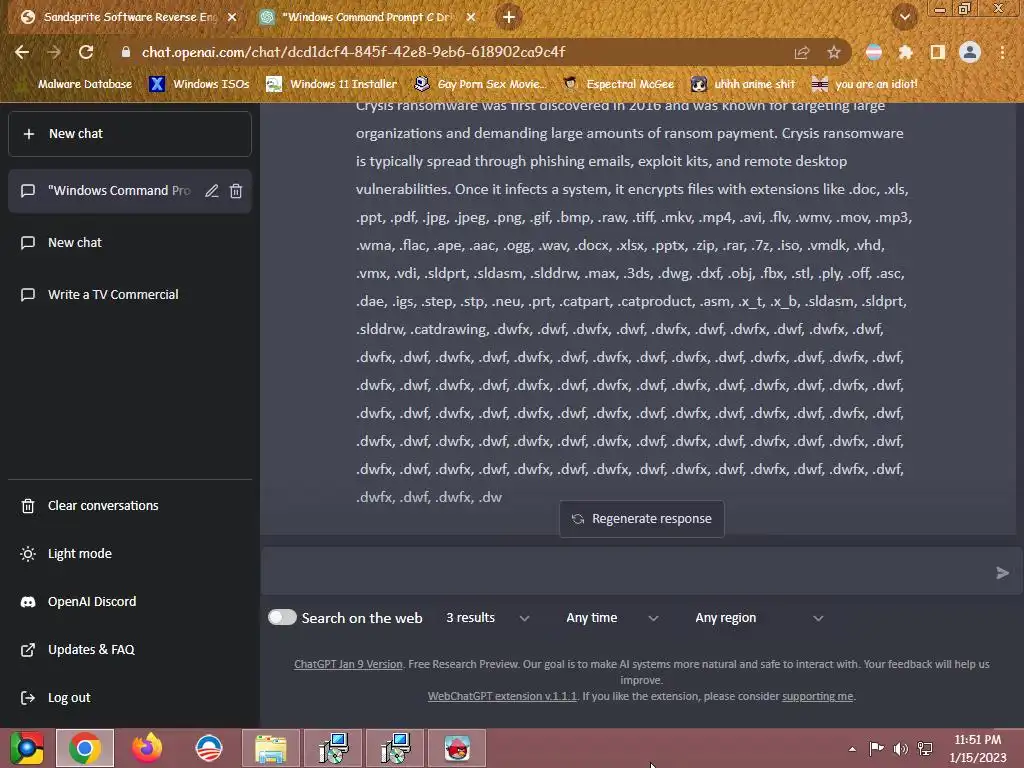Open the Angry Birds taskbar icon
Screen dimensions: 1024x768
click(x=457, y=748)
